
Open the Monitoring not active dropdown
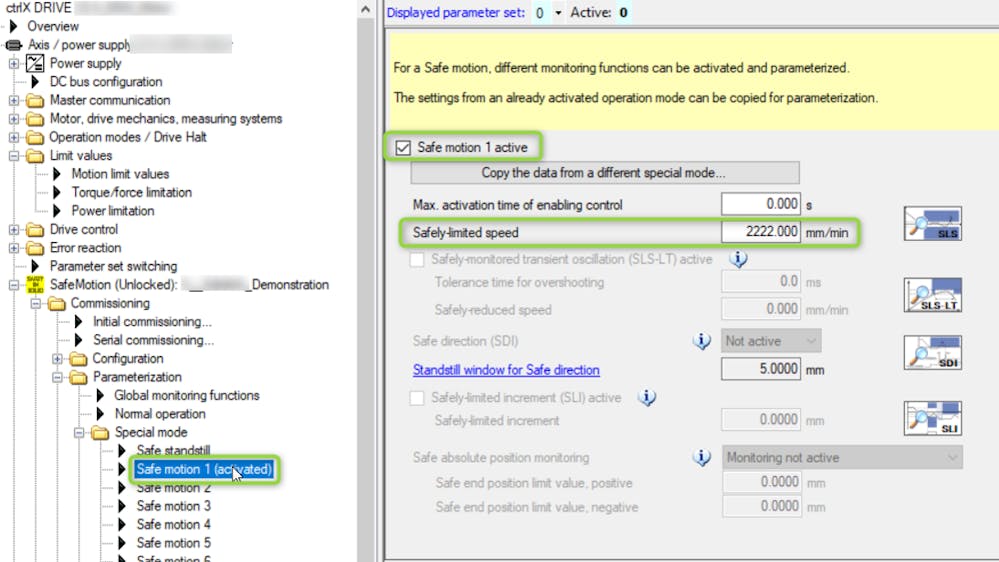pos(842,458)
